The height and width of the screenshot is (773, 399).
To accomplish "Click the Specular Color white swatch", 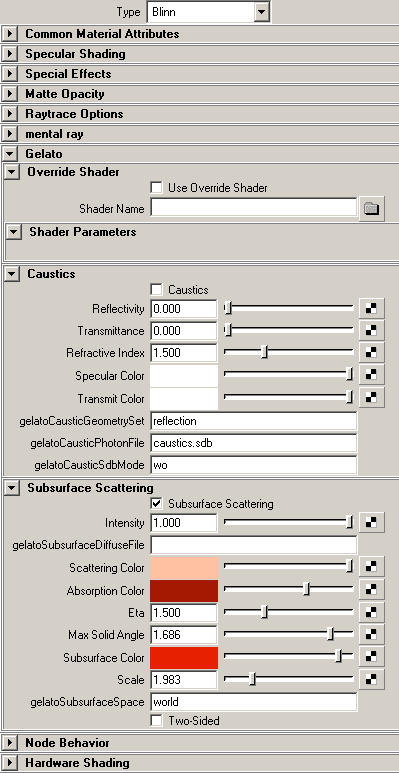I will [184, 376].
